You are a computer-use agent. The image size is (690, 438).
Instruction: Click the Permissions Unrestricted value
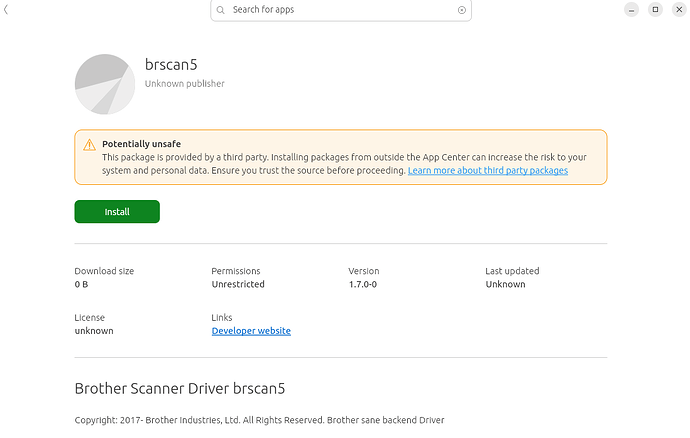click(238, 284)
